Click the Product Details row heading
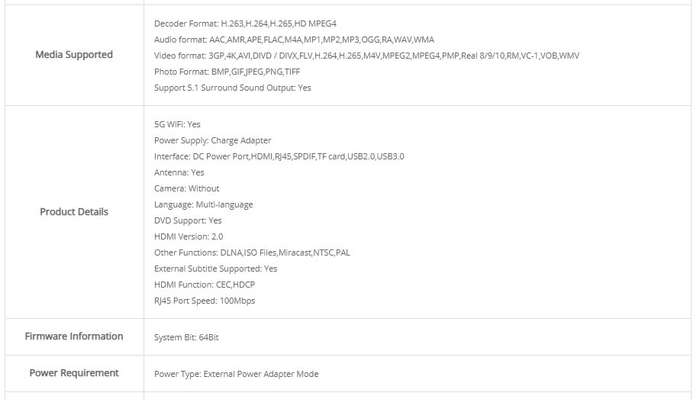 [x=74, y=212]
